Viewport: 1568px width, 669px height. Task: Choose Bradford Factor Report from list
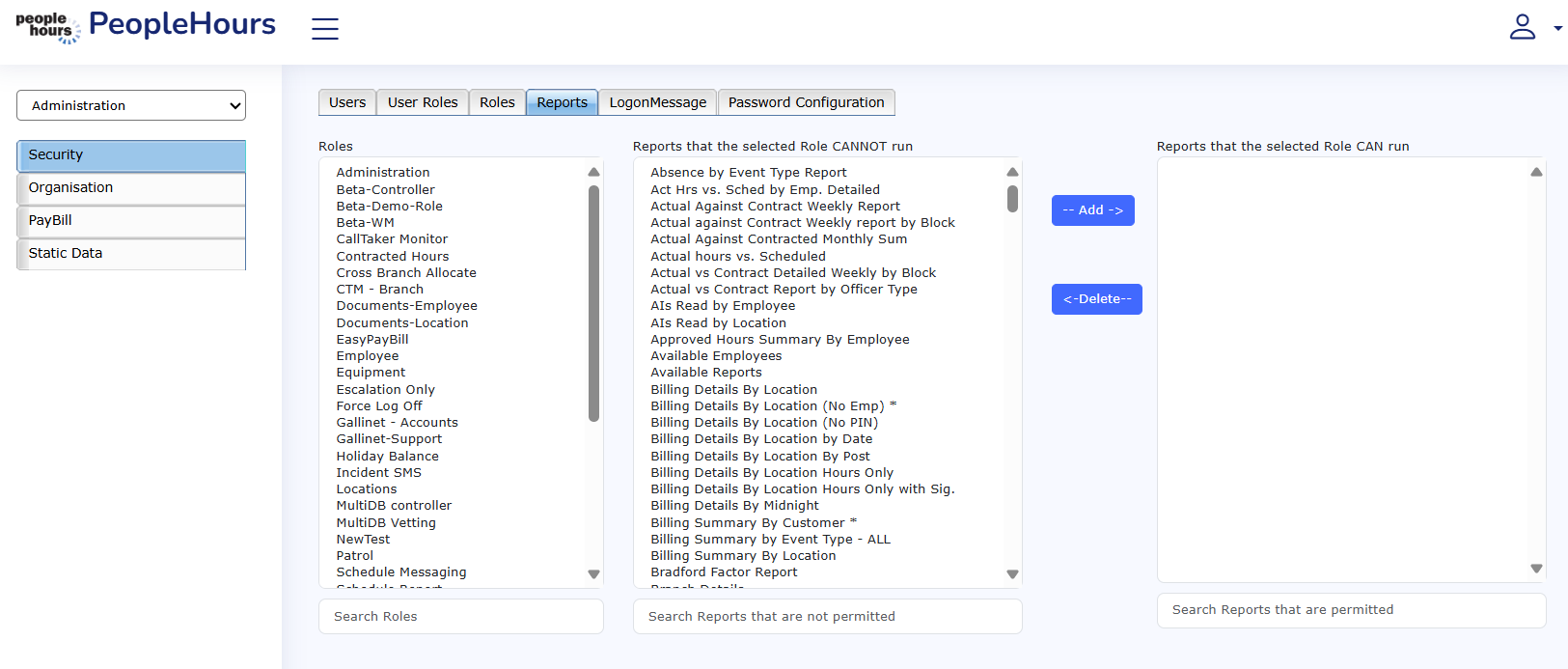tap(724, 572)
